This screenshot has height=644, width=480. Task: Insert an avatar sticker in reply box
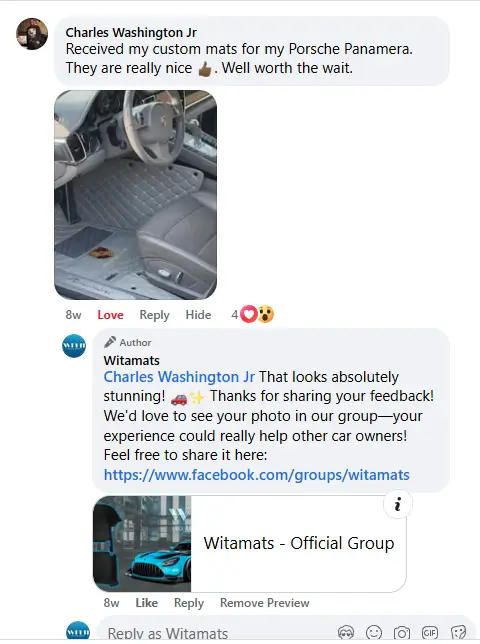click(x=346, y=632)
